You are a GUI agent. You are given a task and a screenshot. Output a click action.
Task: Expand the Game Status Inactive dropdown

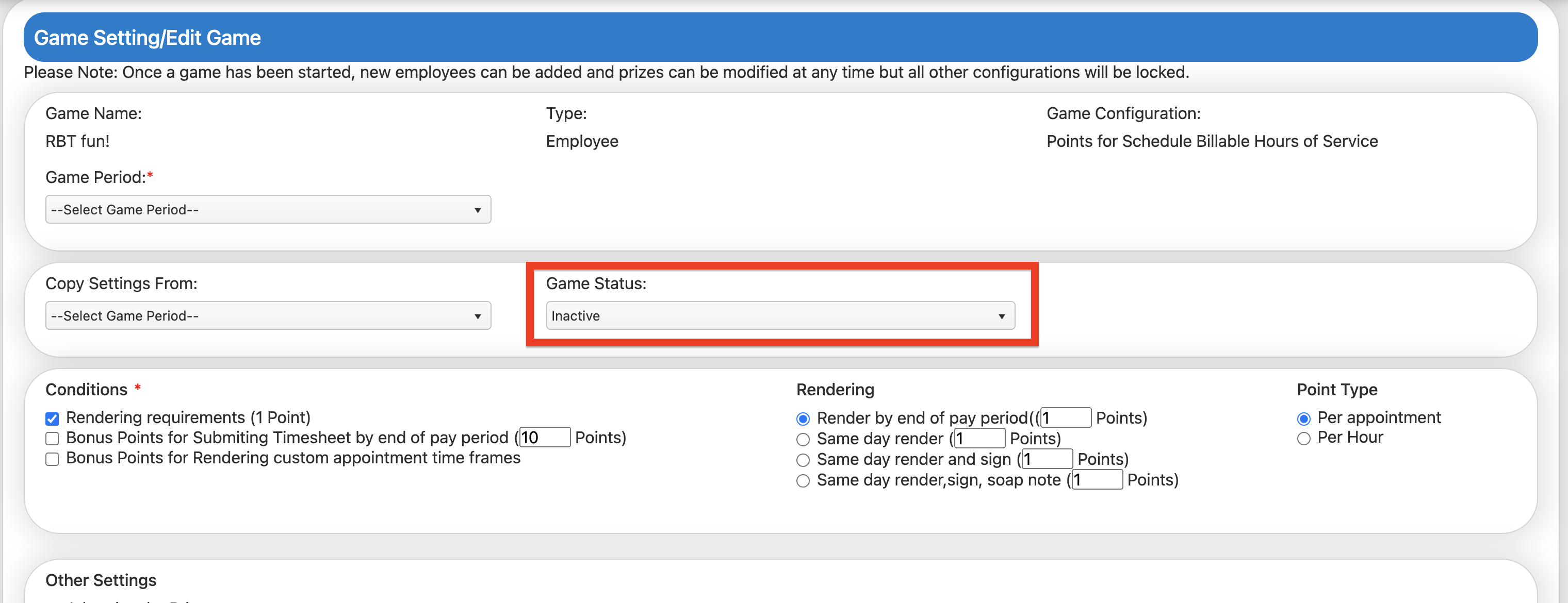pos(780,316)
